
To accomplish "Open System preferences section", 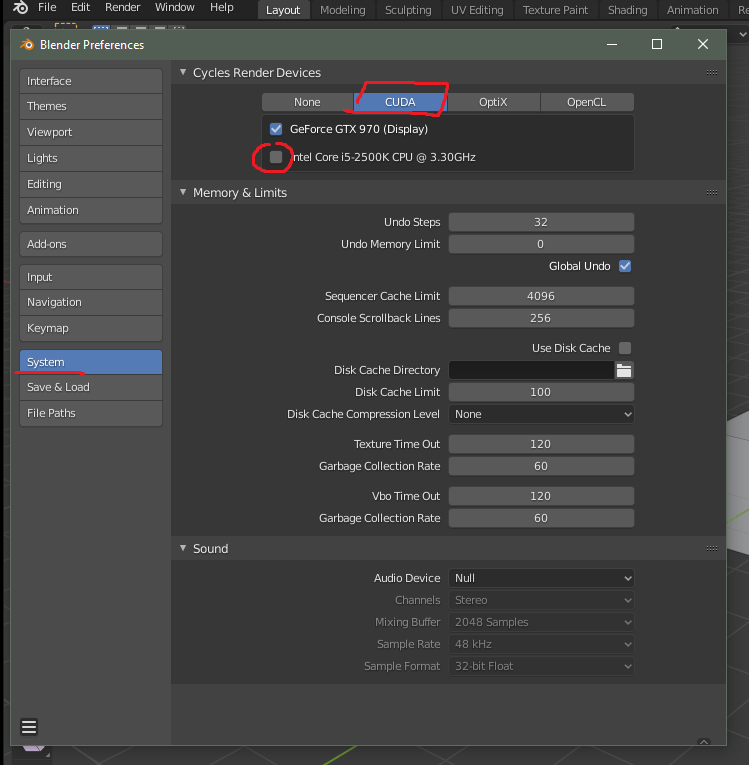I will pos(91,362).
